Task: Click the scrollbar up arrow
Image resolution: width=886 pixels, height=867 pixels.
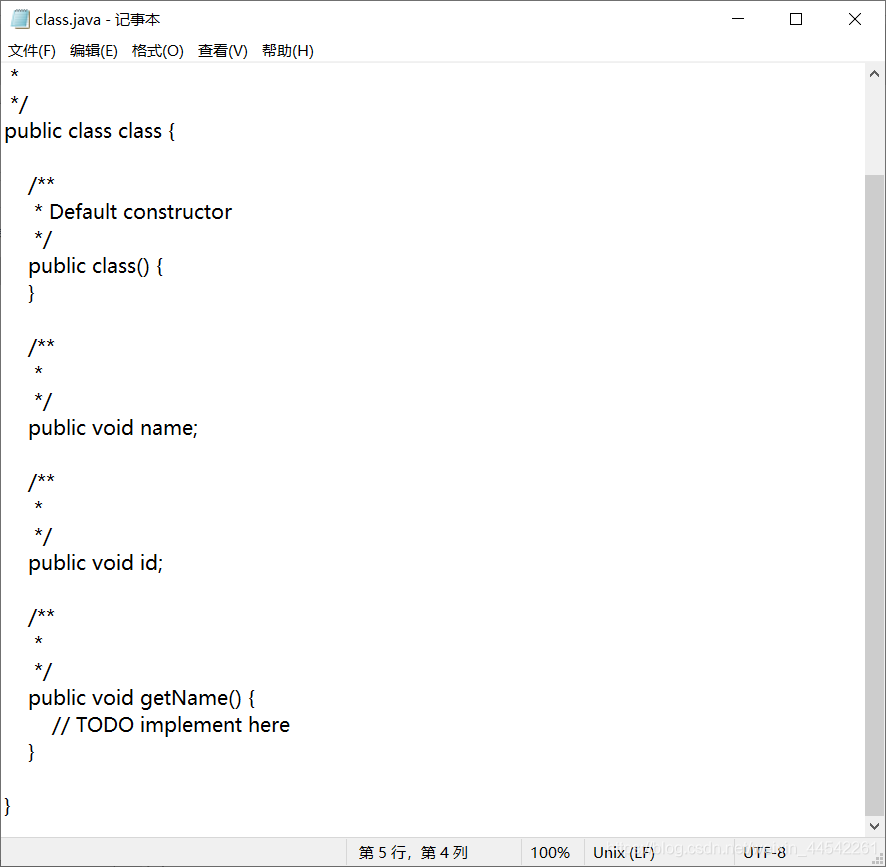Action: coord(875,71)
